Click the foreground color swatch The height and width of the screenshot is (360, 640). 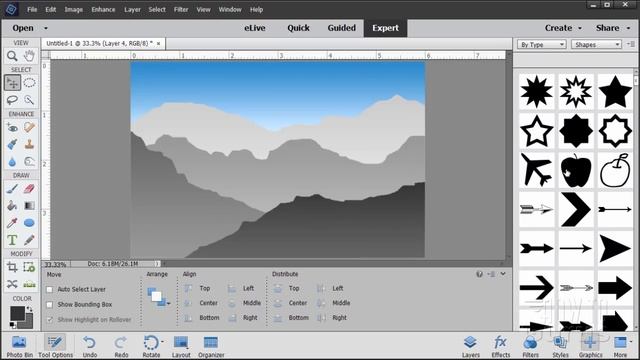[x=18, y=314]
